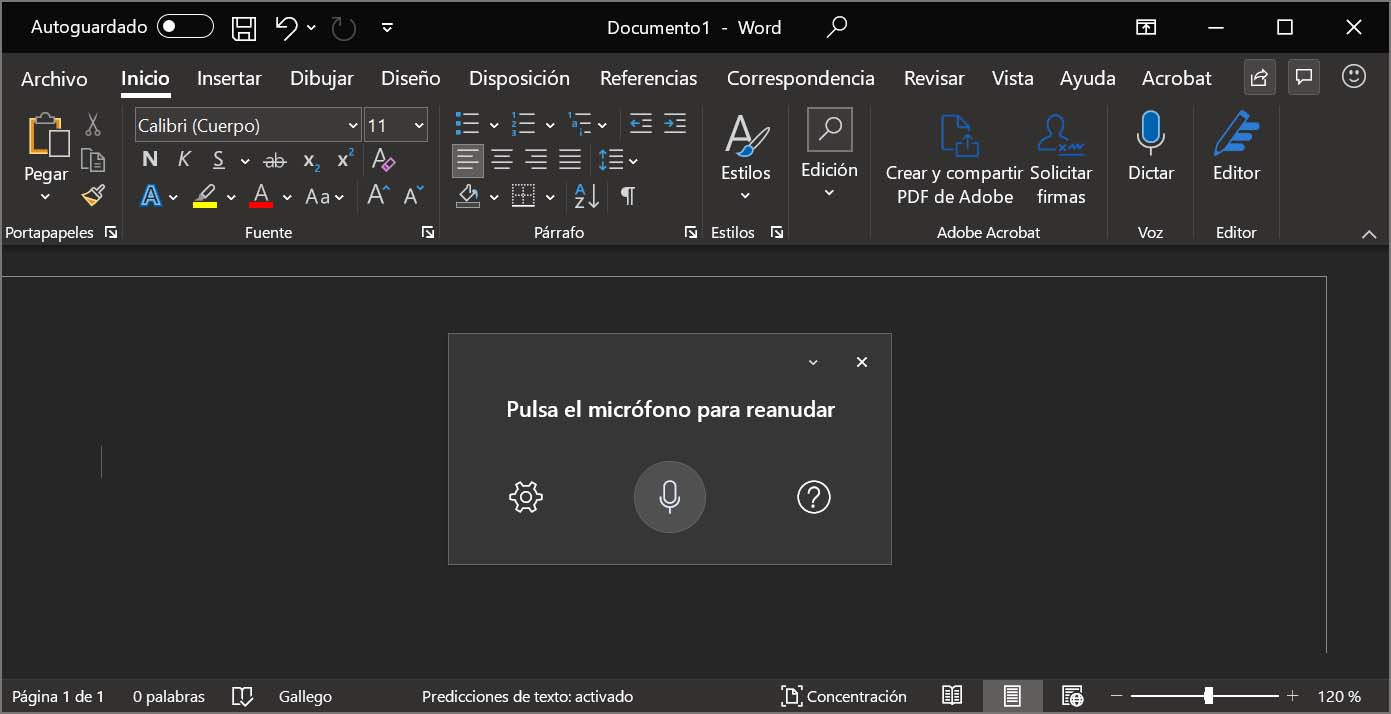1391x714 pixels.
Task: Click the Undo arrow in title bar
Action: pos(286,28)
